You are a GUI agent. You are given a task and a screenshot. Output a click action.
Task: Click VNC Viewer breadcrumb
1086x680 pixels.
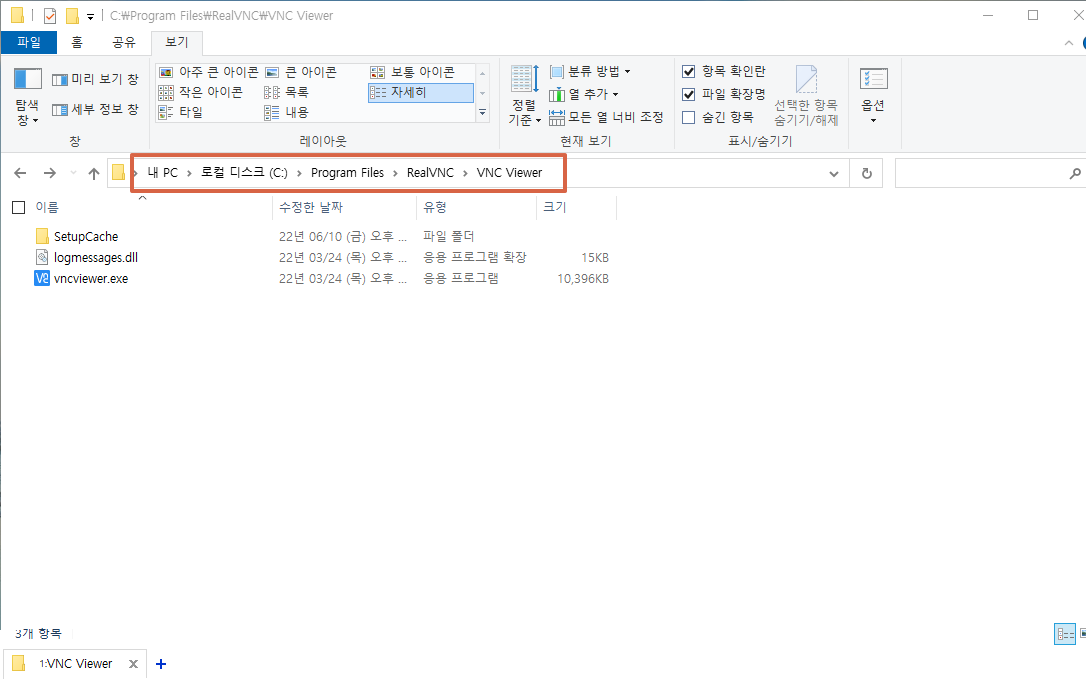(509, 173)
